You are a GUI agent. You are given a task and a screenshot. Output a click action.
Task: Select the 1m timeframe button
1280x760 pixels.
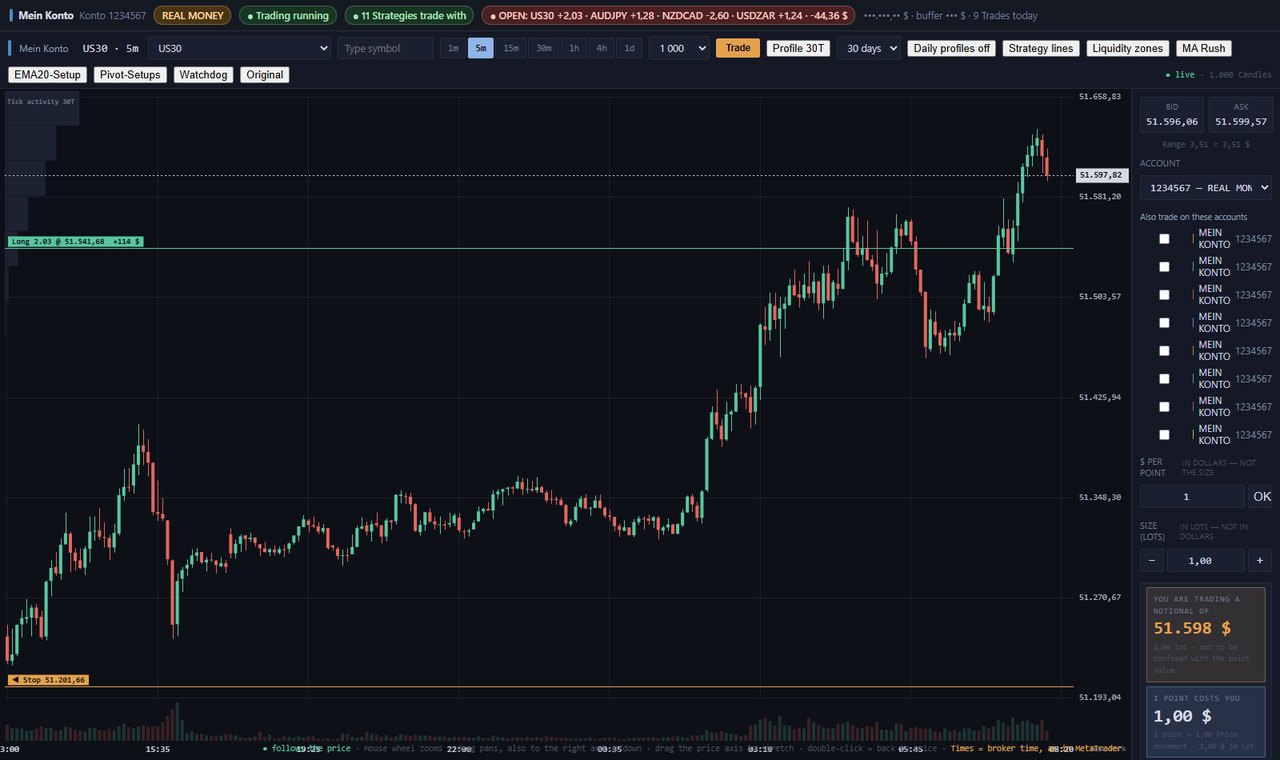click(453, 48)
